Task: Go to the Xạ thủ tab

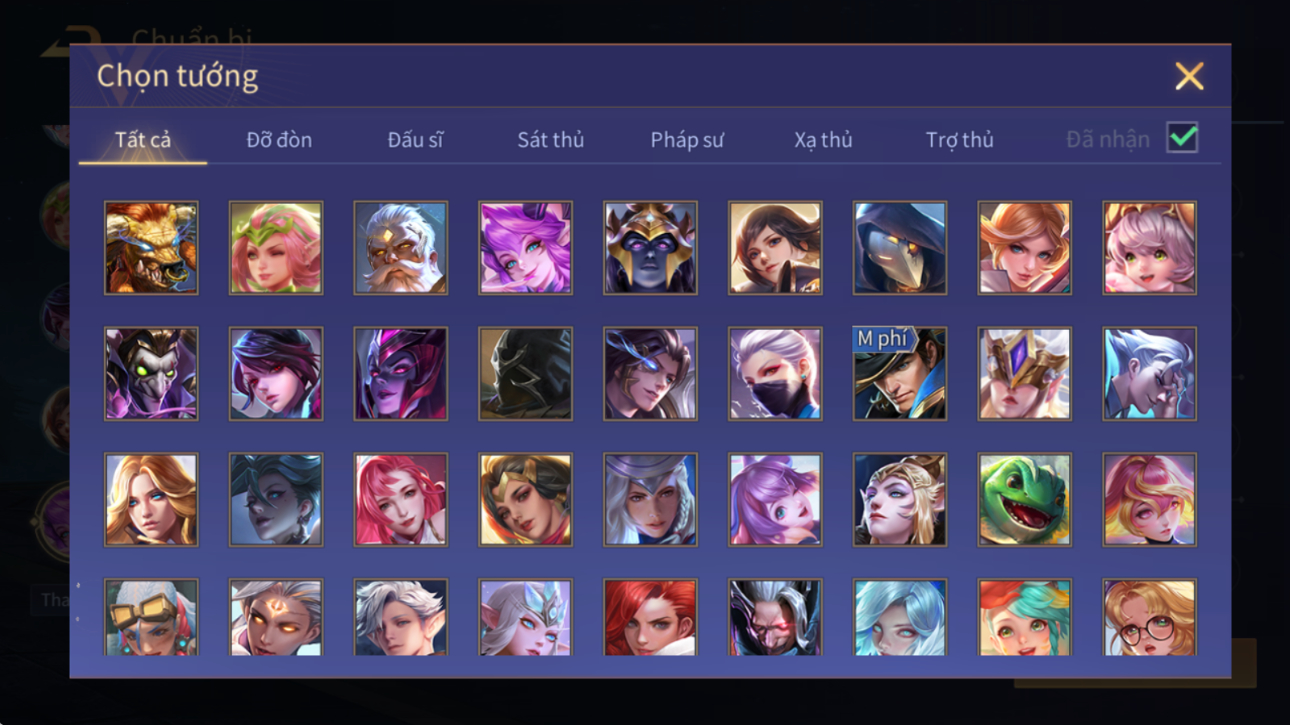Action: click(x=823, y=140)
